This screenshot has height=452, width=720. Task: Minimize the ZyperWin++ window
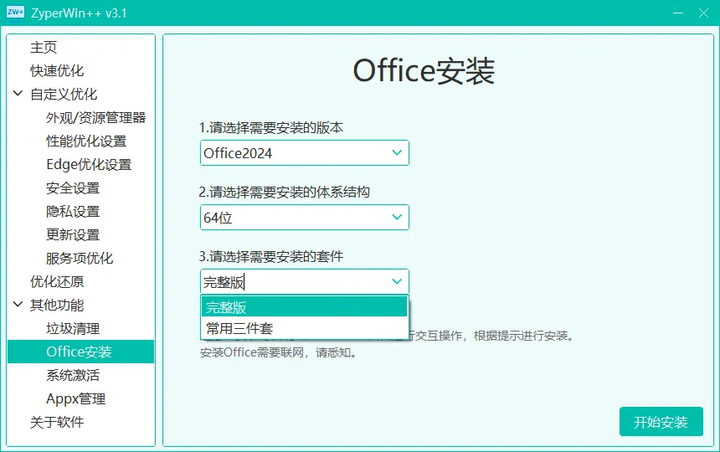coord(678,13)
